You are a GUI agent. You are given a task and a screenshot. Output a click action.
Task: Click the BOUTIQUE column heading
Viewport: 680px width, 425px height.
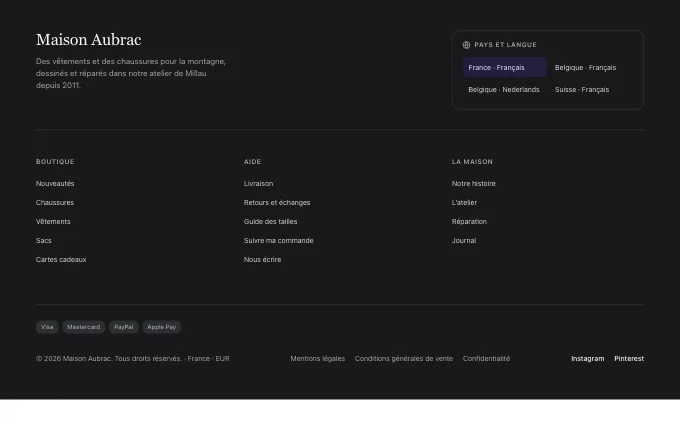tap(55, 162)
